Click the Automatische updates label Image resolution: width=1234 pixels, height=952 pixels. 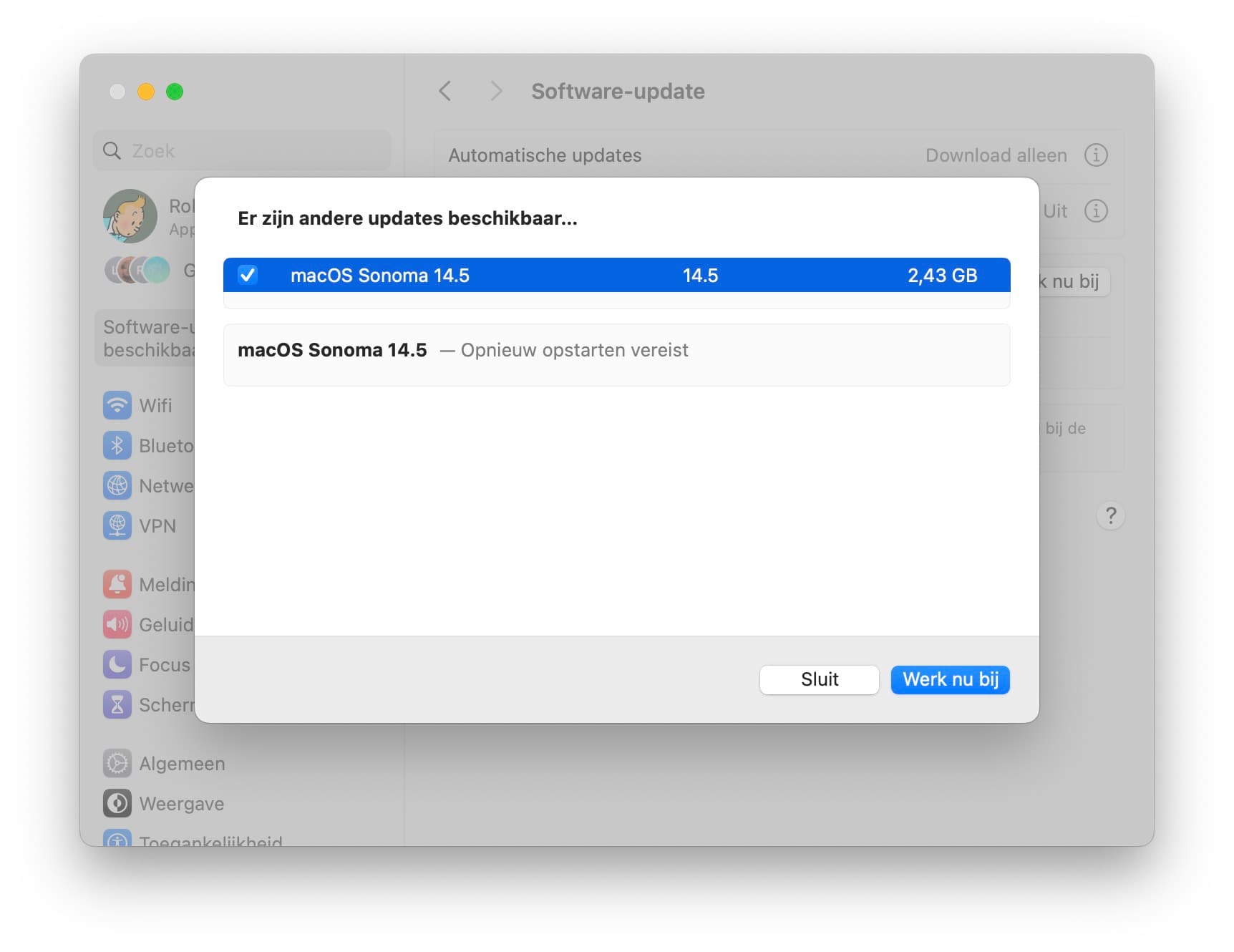point(545,155)
